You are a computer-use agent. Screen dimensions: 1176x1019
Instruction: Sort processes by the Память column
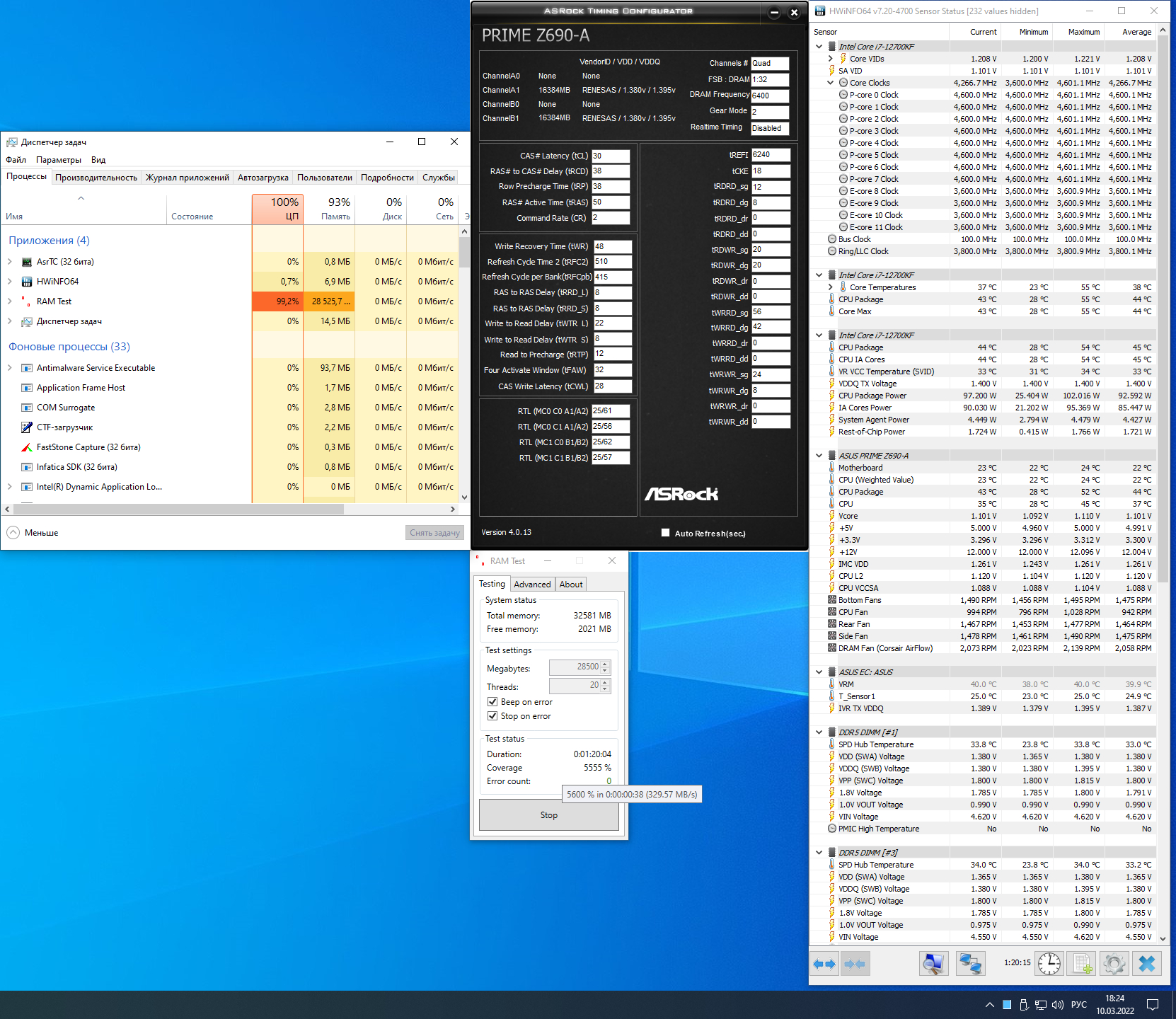pyautogui.click(x=330, y=209)
